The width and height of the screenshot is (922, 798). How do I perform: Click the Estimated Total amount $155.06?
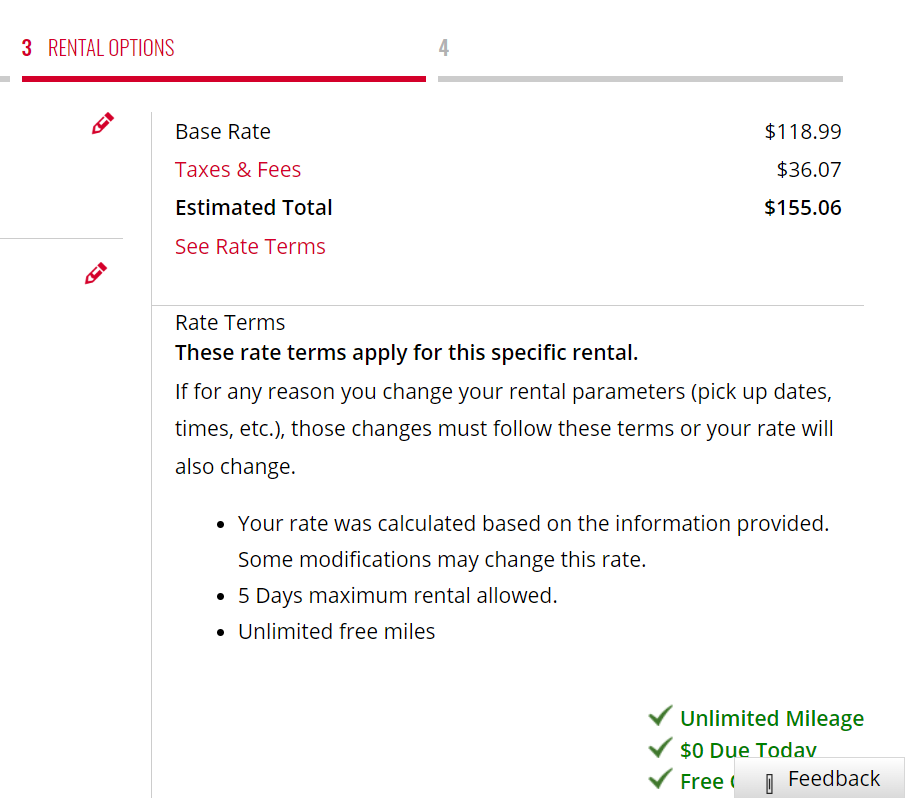click(x=803, y=208)
